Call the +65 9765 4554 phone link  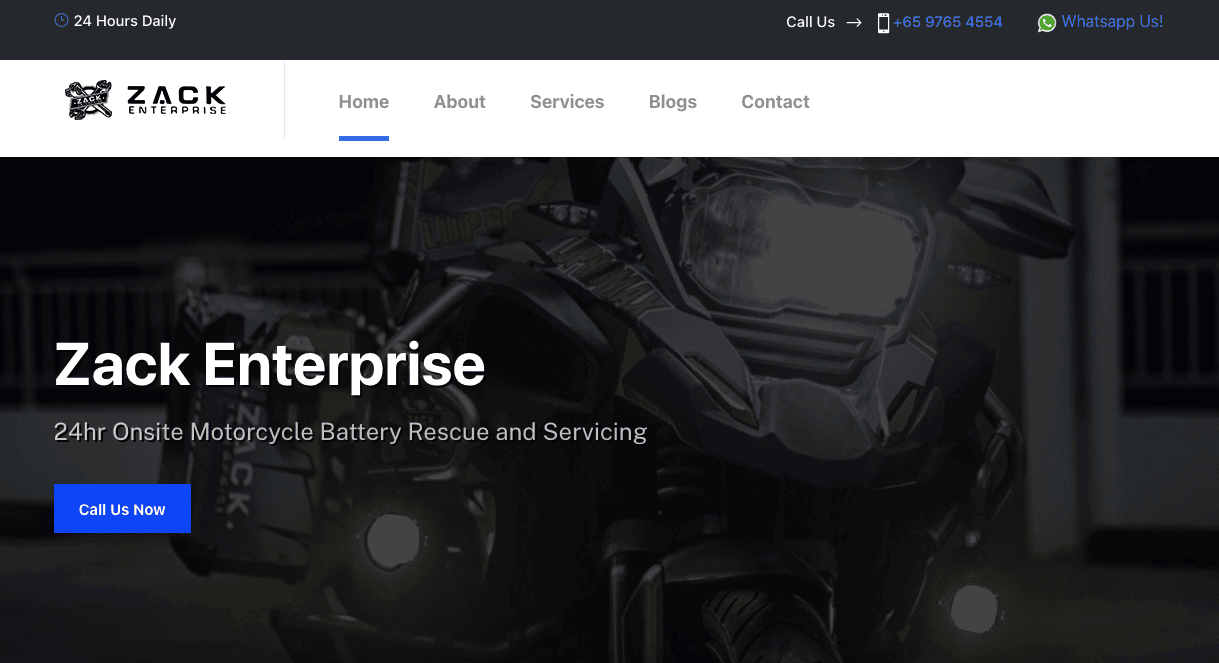point(948,22)
